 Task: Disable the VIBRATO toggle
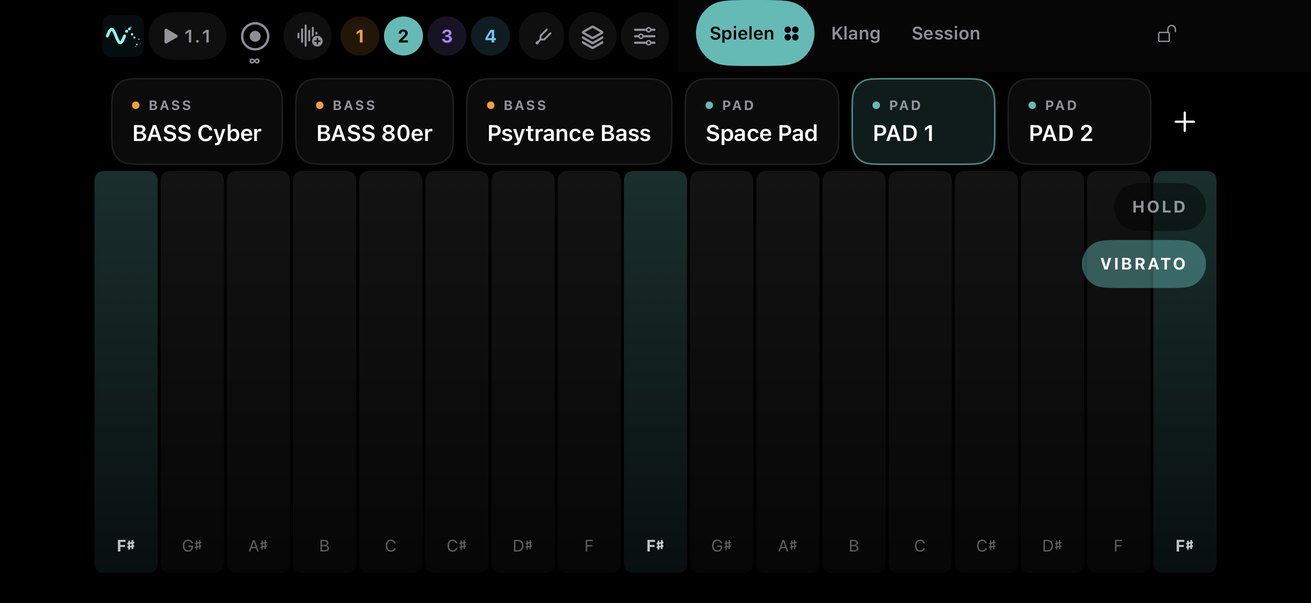(x=1144, y=264)
